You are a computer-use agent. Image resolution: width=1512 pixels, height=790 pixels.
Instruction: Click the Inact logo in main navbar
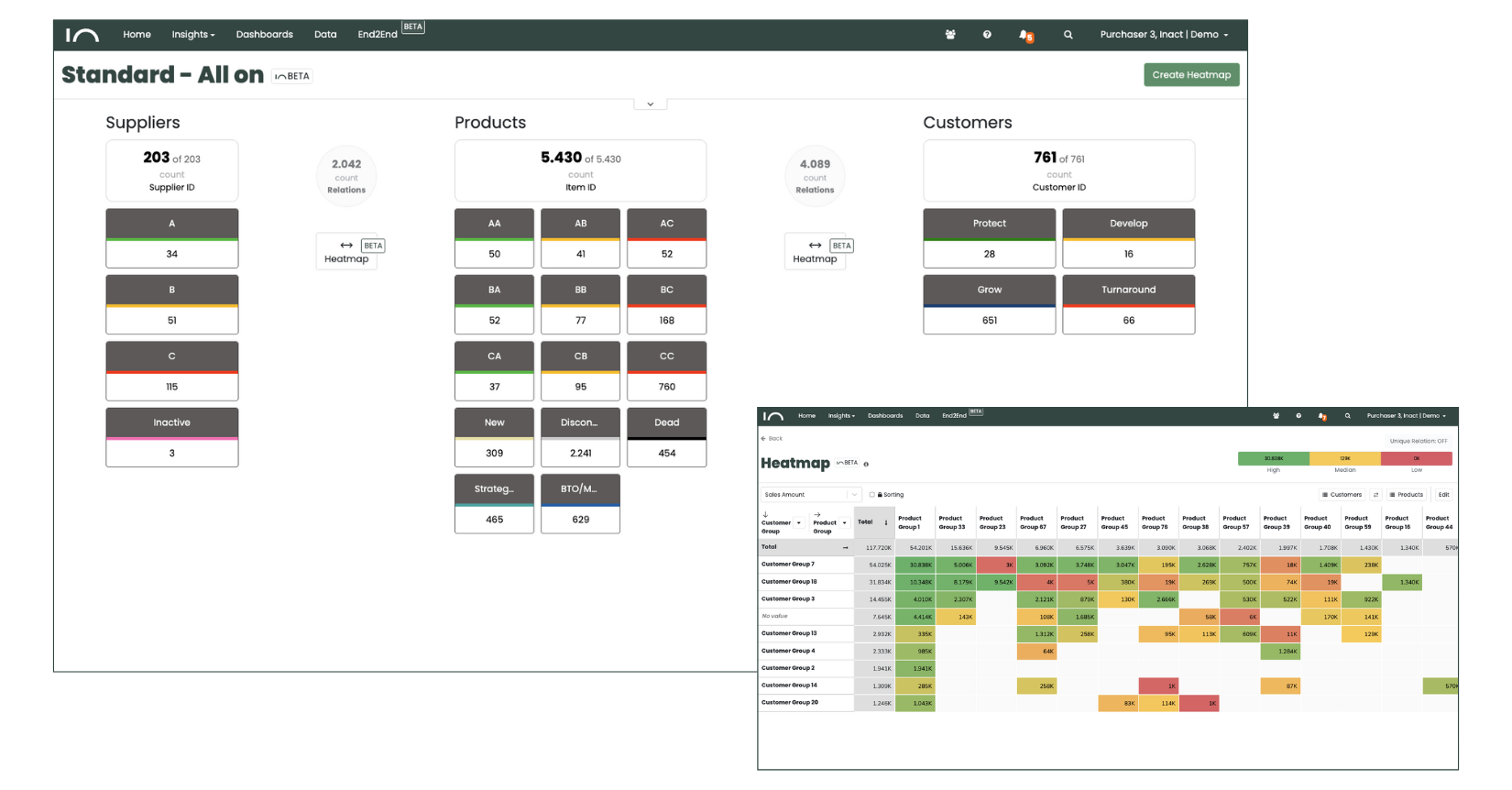(x=82, y=35)
